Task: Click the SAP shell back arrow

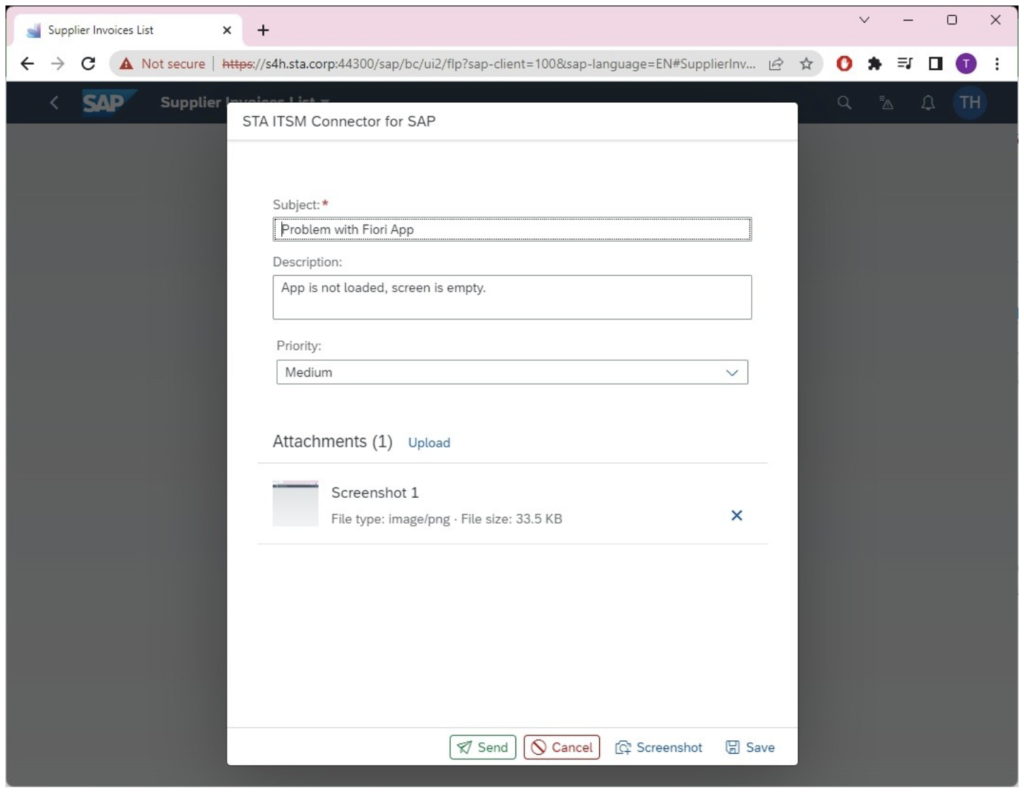Action: (x=54, y=103)
